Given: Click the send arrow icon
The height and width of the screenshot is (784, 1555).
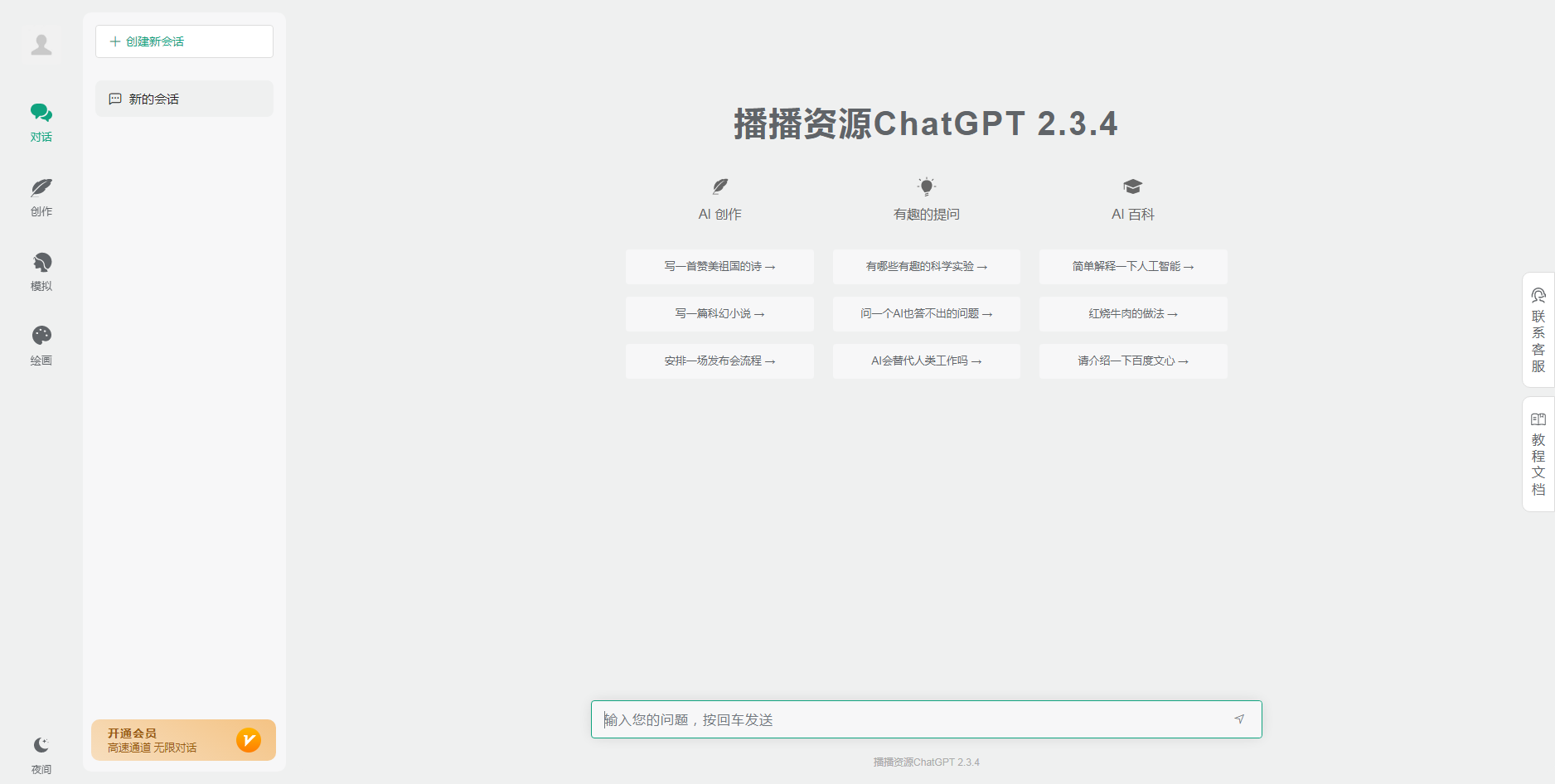Looking at the screenshot, I should click(x=1239, y=719).
